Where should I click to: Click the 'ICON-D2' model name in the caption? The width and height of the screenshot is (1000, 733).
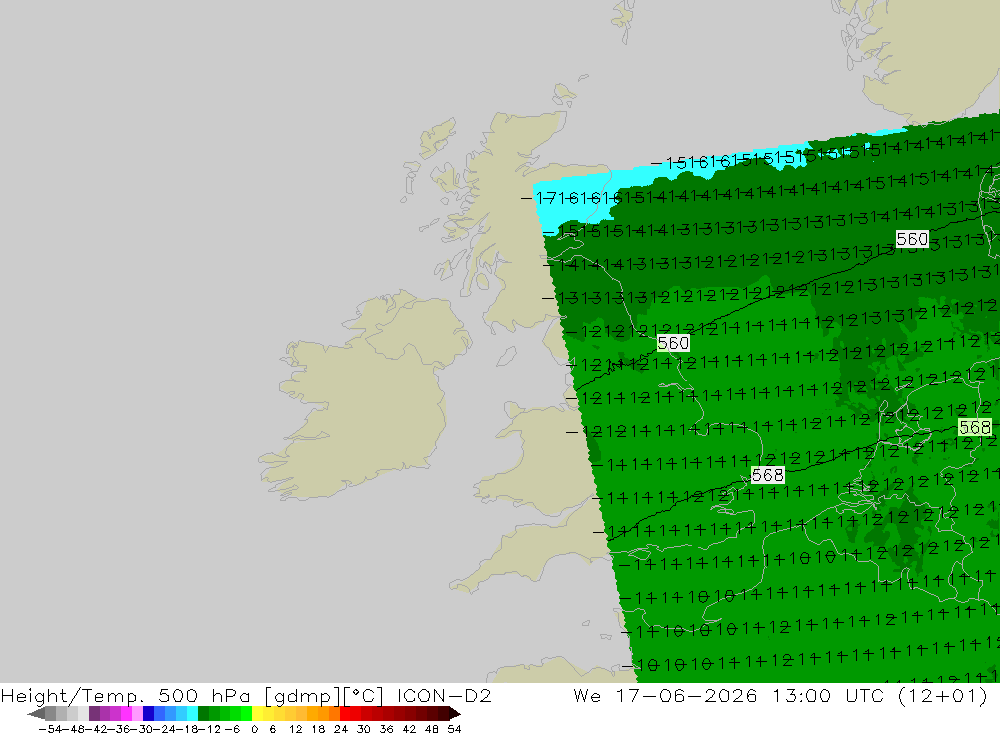tap(444, 695)
